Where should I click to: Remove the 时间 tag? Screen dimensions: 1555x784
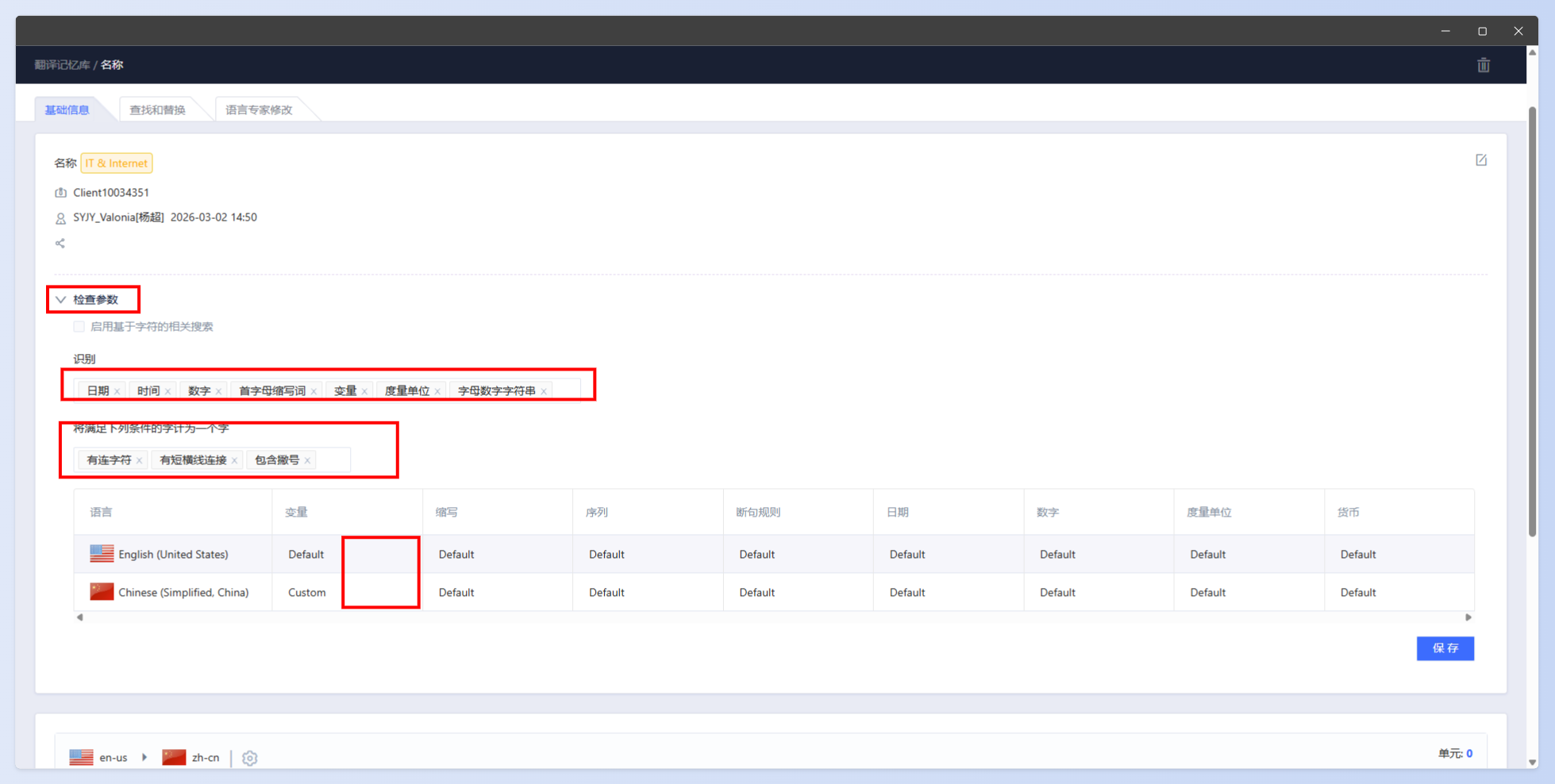[x=168, y=391]
